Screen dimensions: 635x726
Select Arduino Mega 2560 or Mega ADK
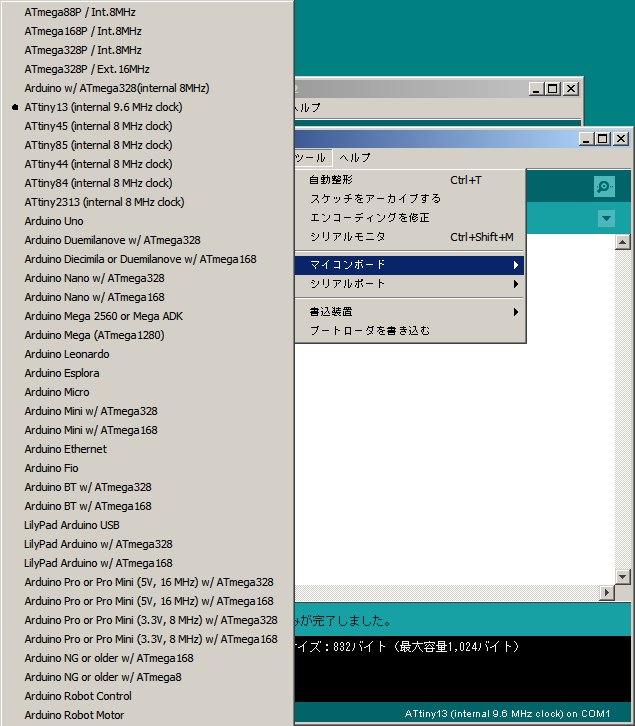(x=147, y=316)
